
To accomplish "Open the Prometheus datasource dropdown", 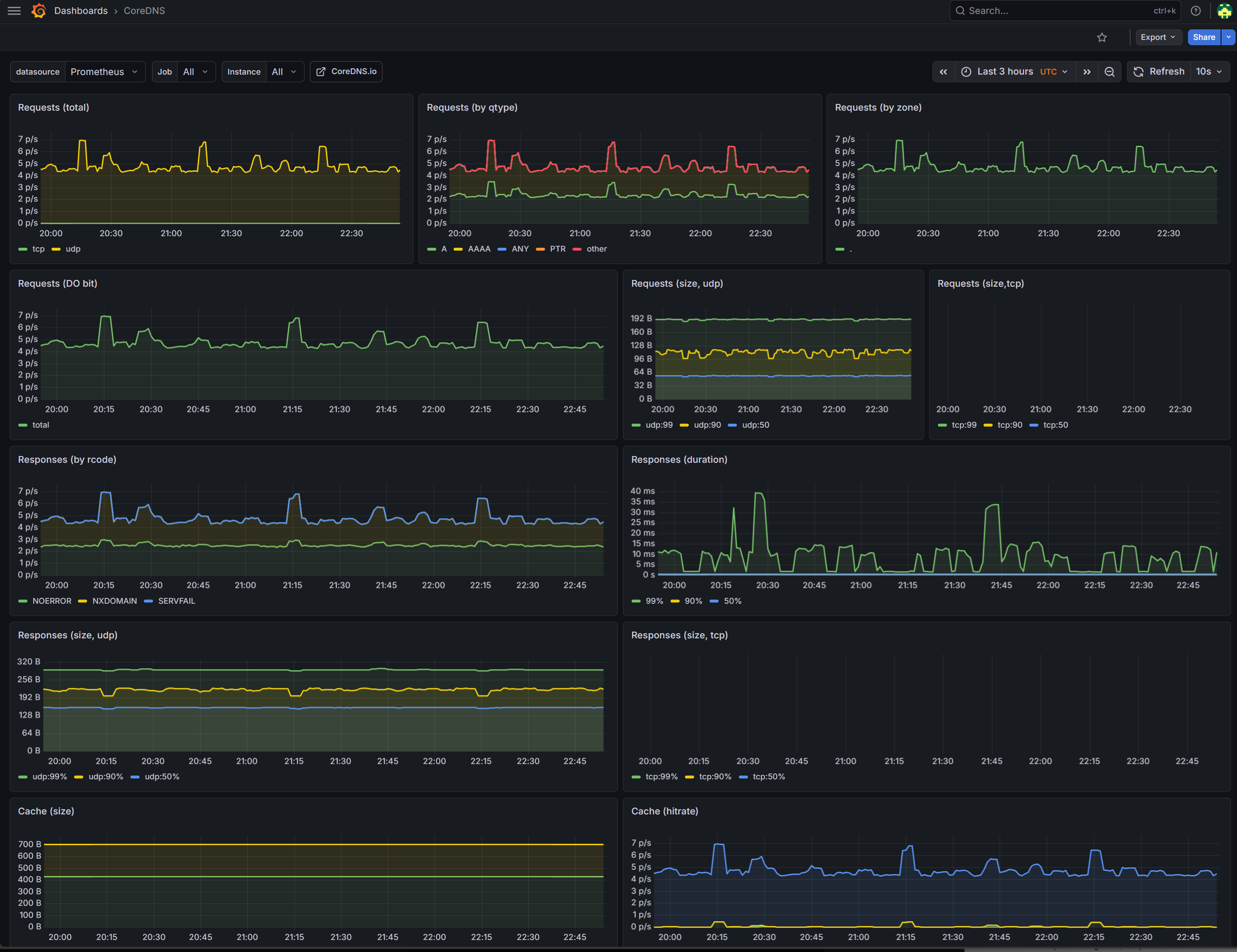I will tap(105, 72).
